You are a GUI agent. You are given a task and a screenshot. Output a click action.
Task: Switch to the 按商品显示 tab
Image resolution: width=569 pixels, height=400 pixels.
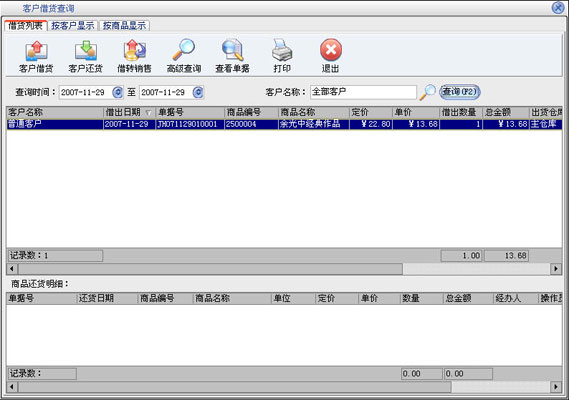click(124, 25)
